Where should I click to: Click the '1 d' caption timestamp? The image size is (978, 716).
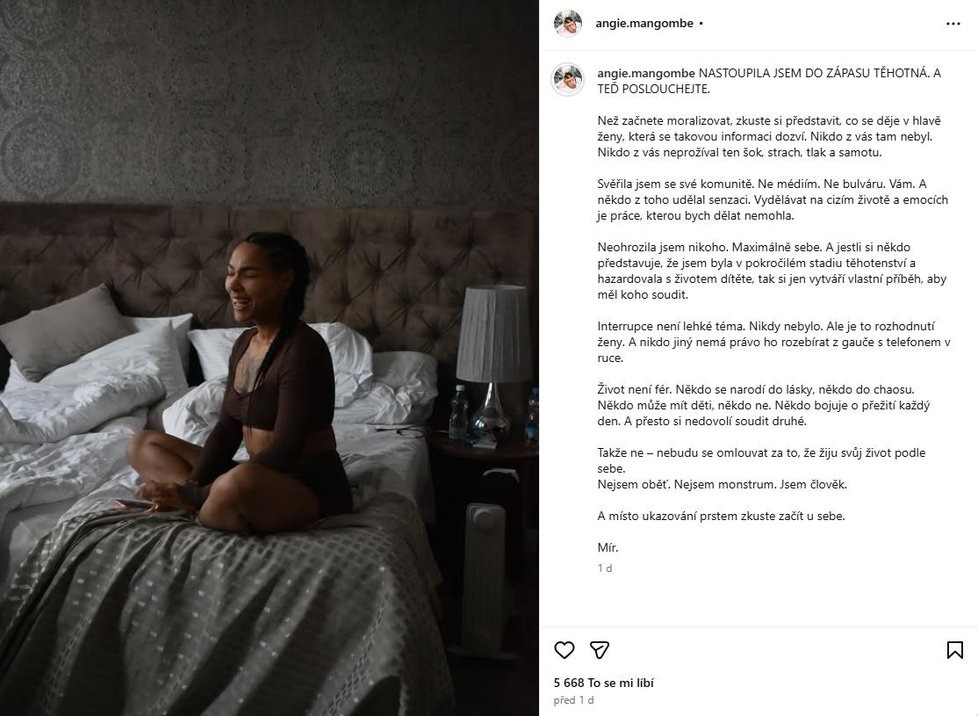[604, 568]
